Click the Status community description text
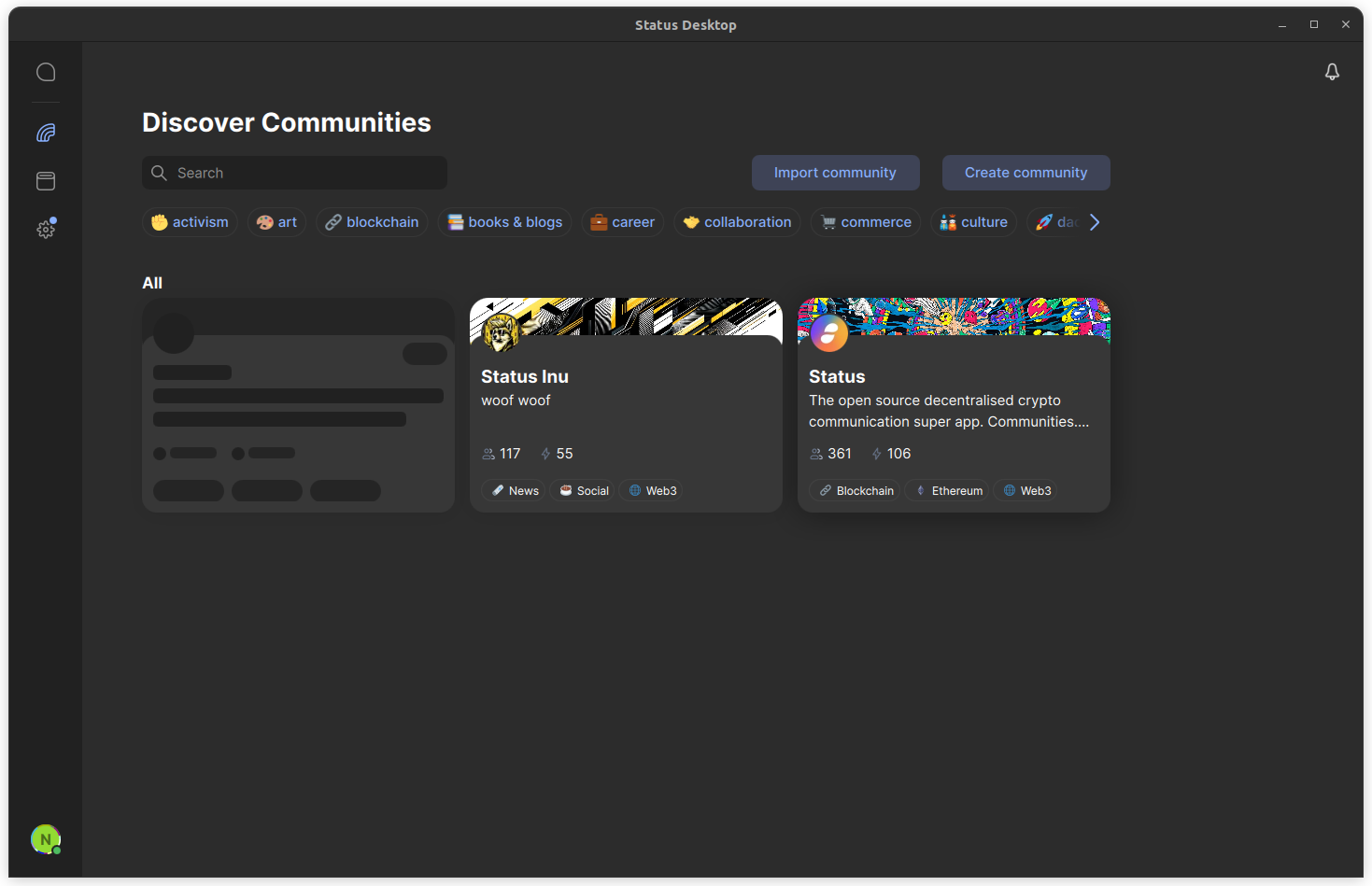 948,411
